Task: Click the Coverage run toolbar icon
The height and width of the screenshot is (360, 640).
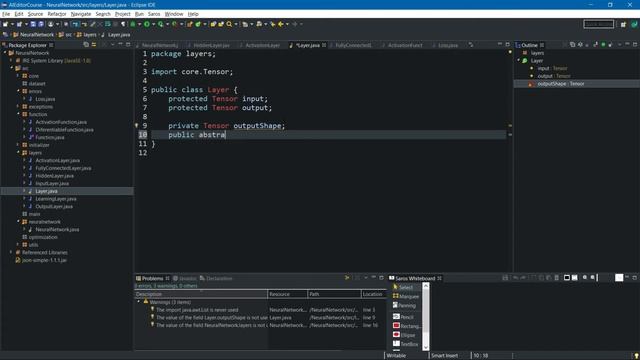Action: (161, 24)
